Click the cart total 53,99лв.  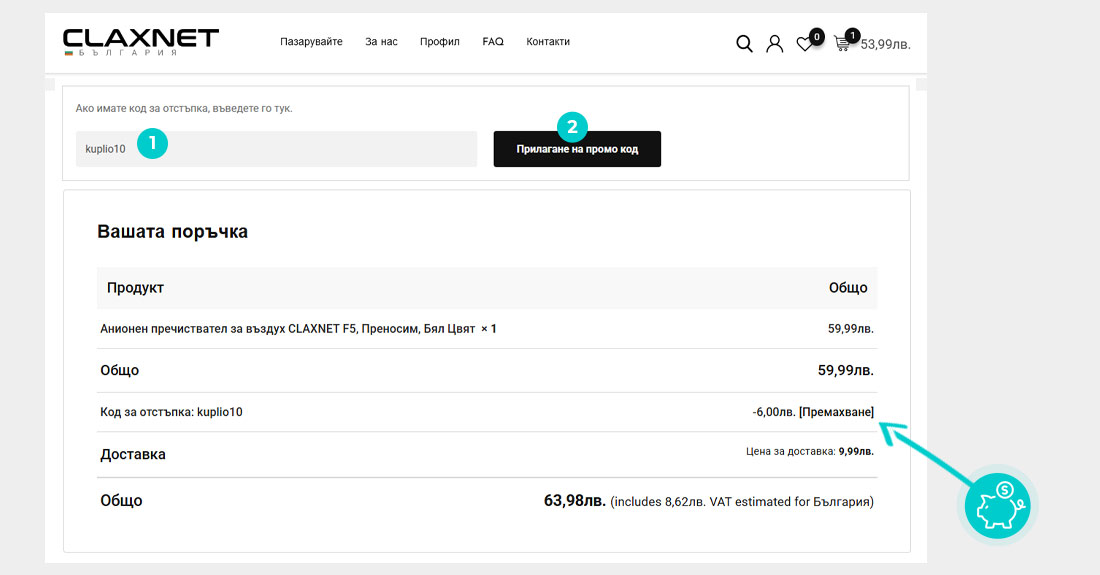pos(885,44)
